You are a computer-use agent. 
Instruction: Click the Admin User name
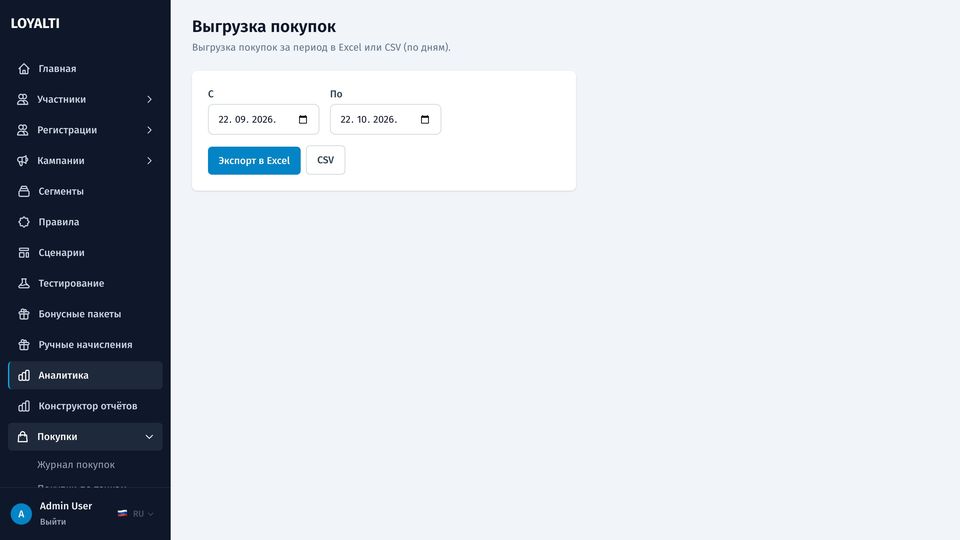(66, 506)
